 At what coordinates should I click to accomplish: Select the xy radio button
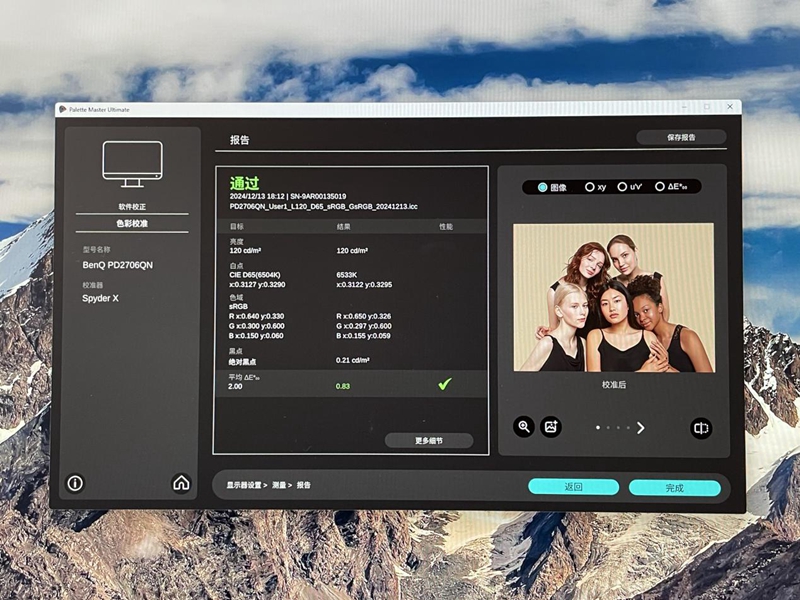coord(590,187)
